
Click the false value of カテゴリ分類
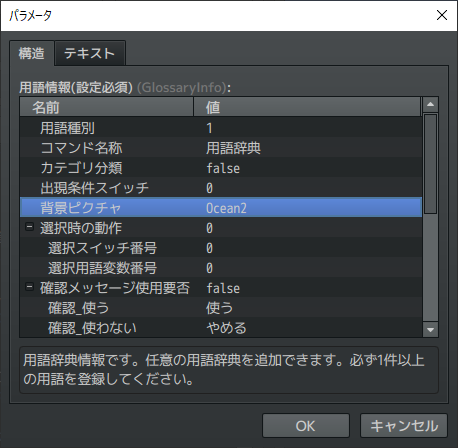click(x=223, y=168)
